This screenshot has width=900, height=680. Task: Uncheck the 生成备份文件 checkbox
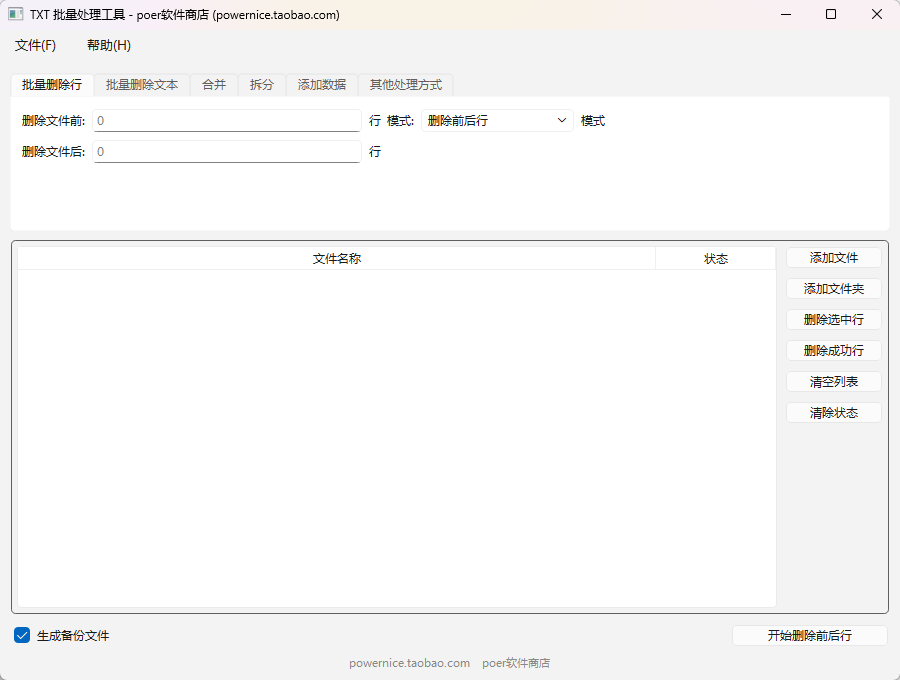click(22, 635)
